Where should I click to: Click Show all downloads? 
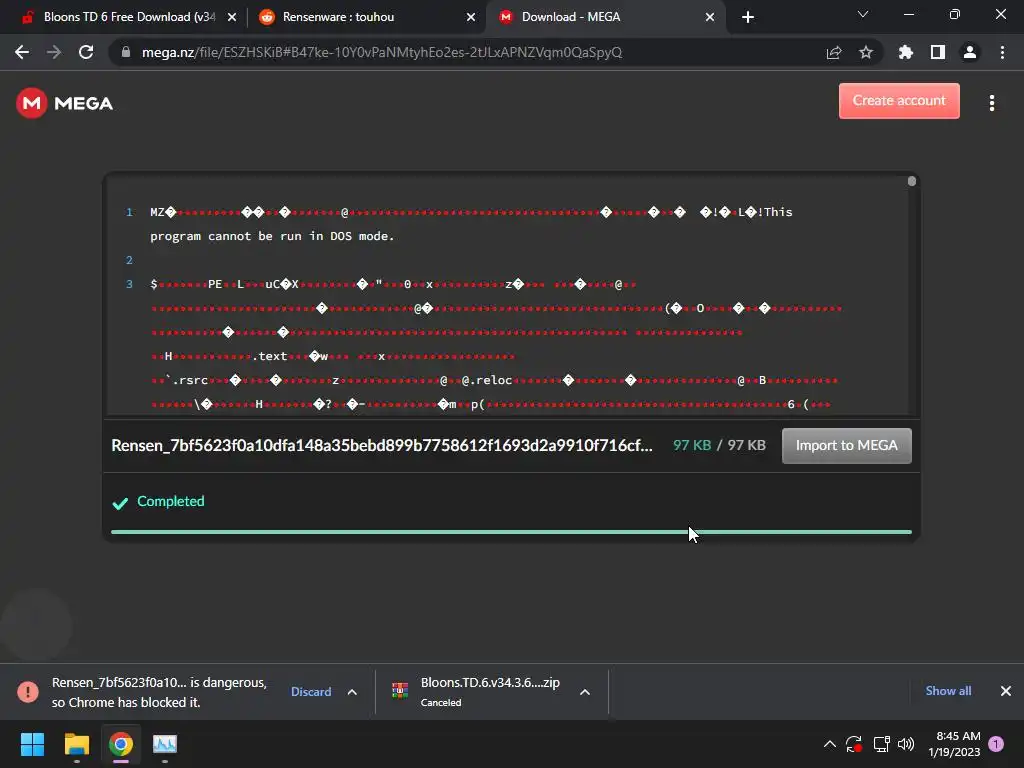(948, 691)
